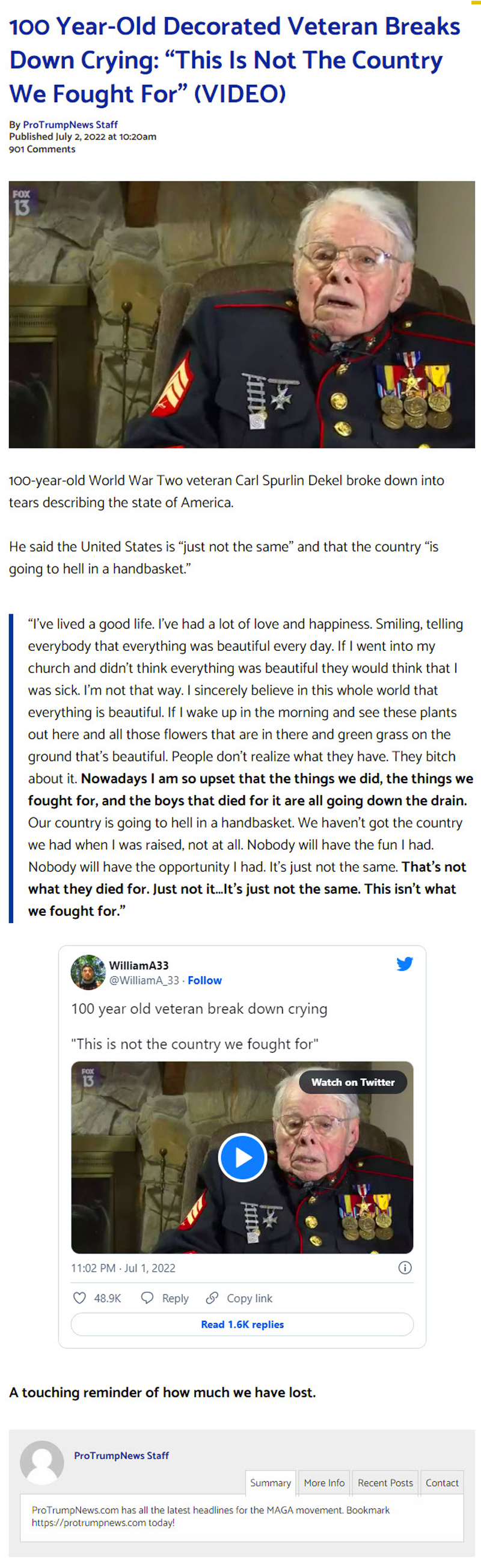The width and height of the screenshot is (481, 1568).
Task: Click the Twitter bird logo icon
Action: [404, 963]
